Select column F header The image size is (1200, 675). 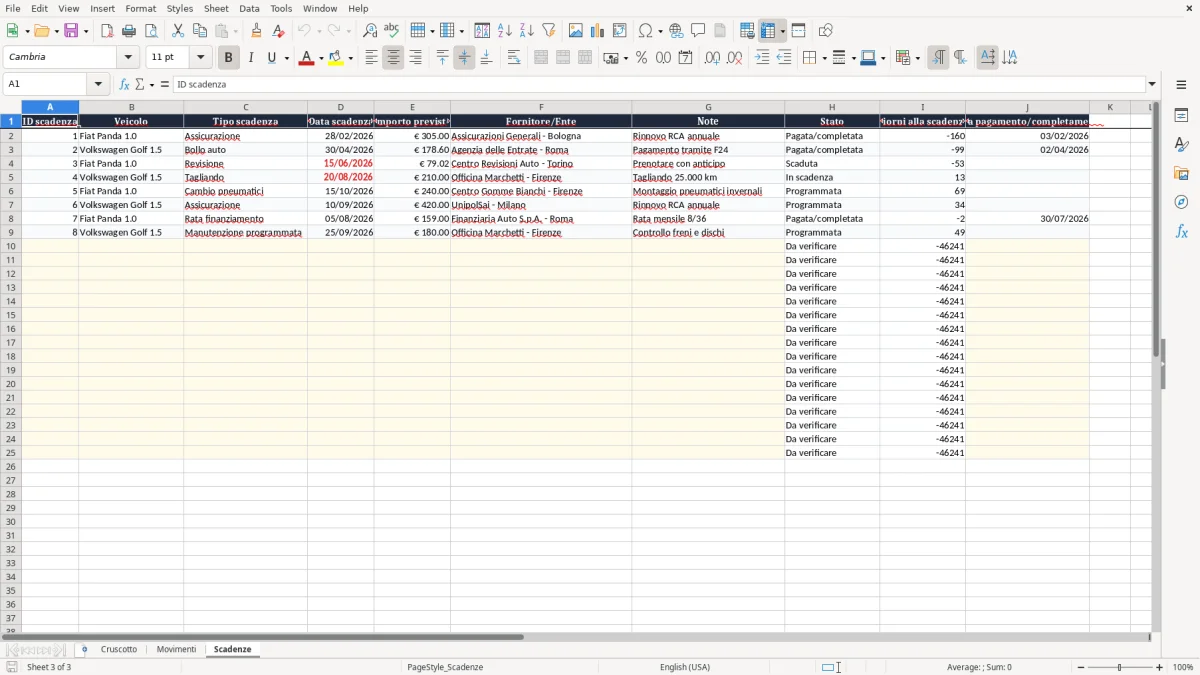[541, 107]
